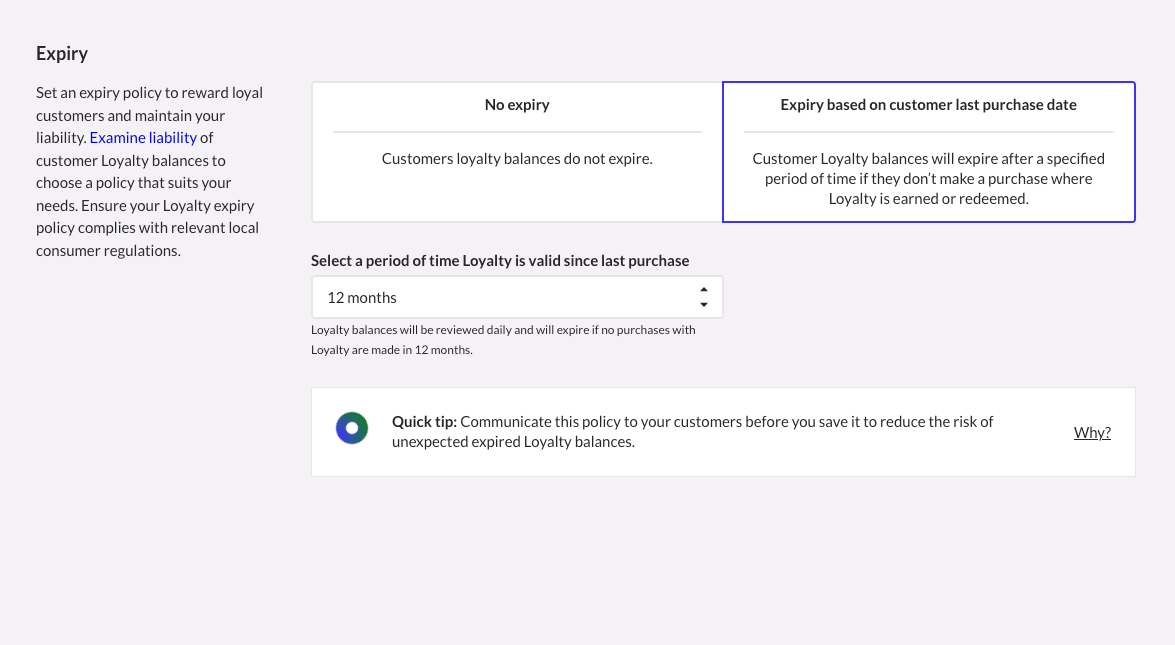Choose Expiry based on customer last purchase date

[928, 152]
